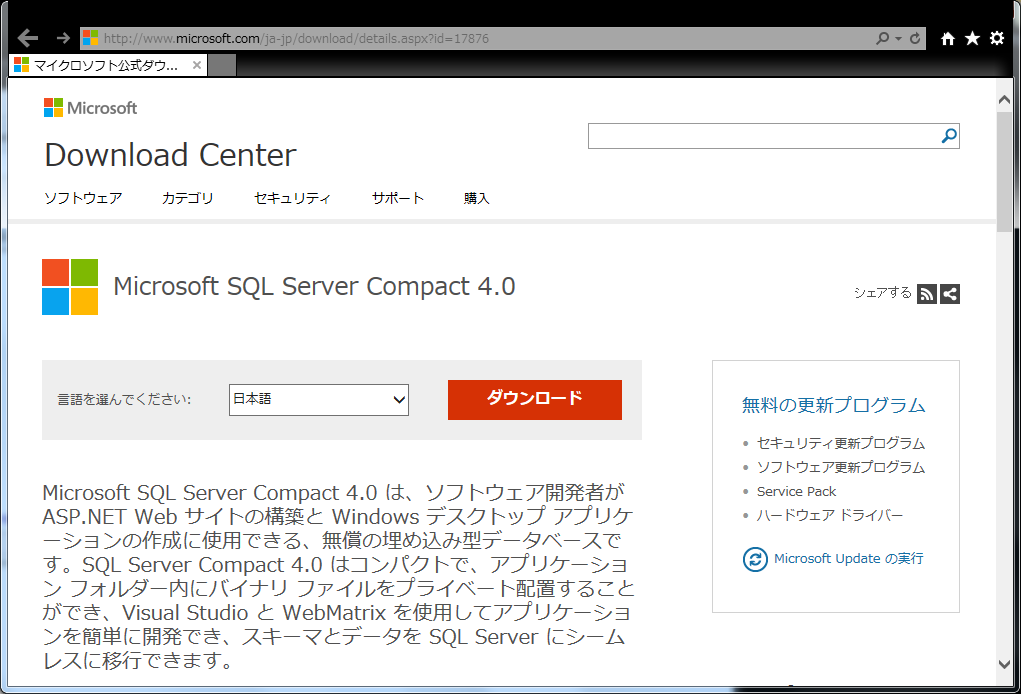The image size is (1021, 694).
Task: Open the Service Pack link
Action: pos(796,491)
